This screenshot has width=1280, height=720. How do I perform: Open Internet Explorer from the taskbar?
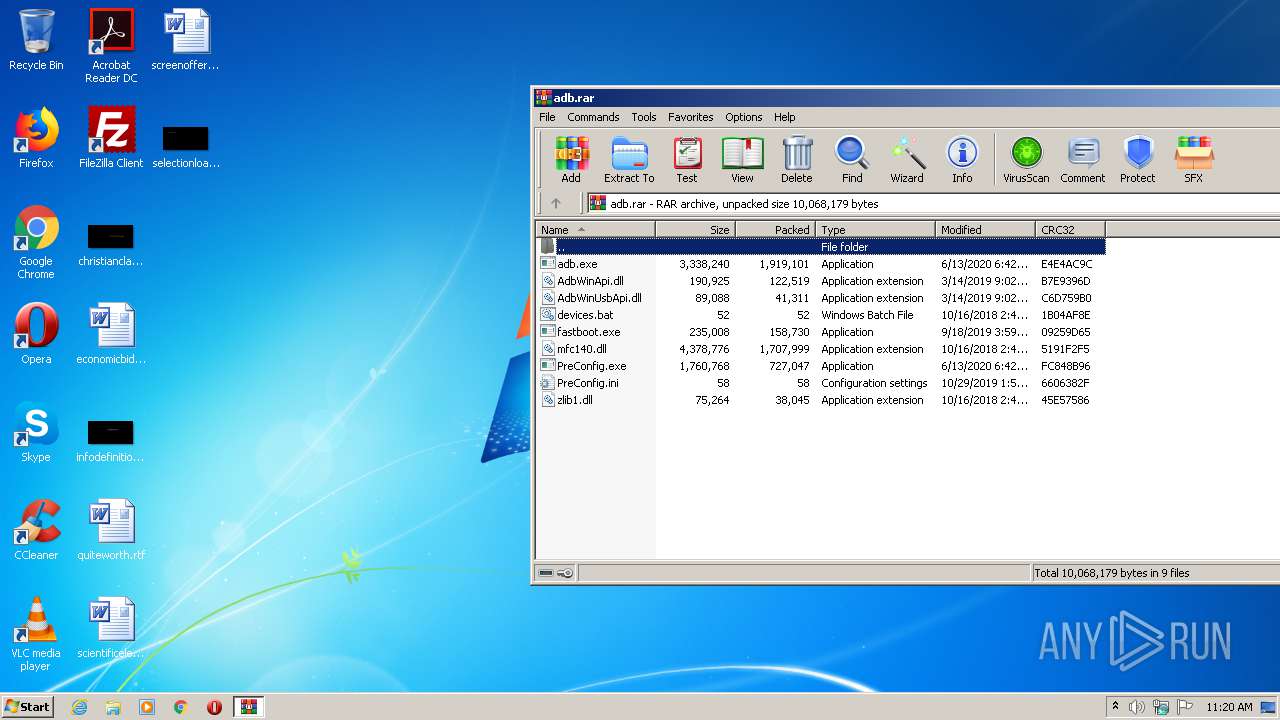pos(79,707)
